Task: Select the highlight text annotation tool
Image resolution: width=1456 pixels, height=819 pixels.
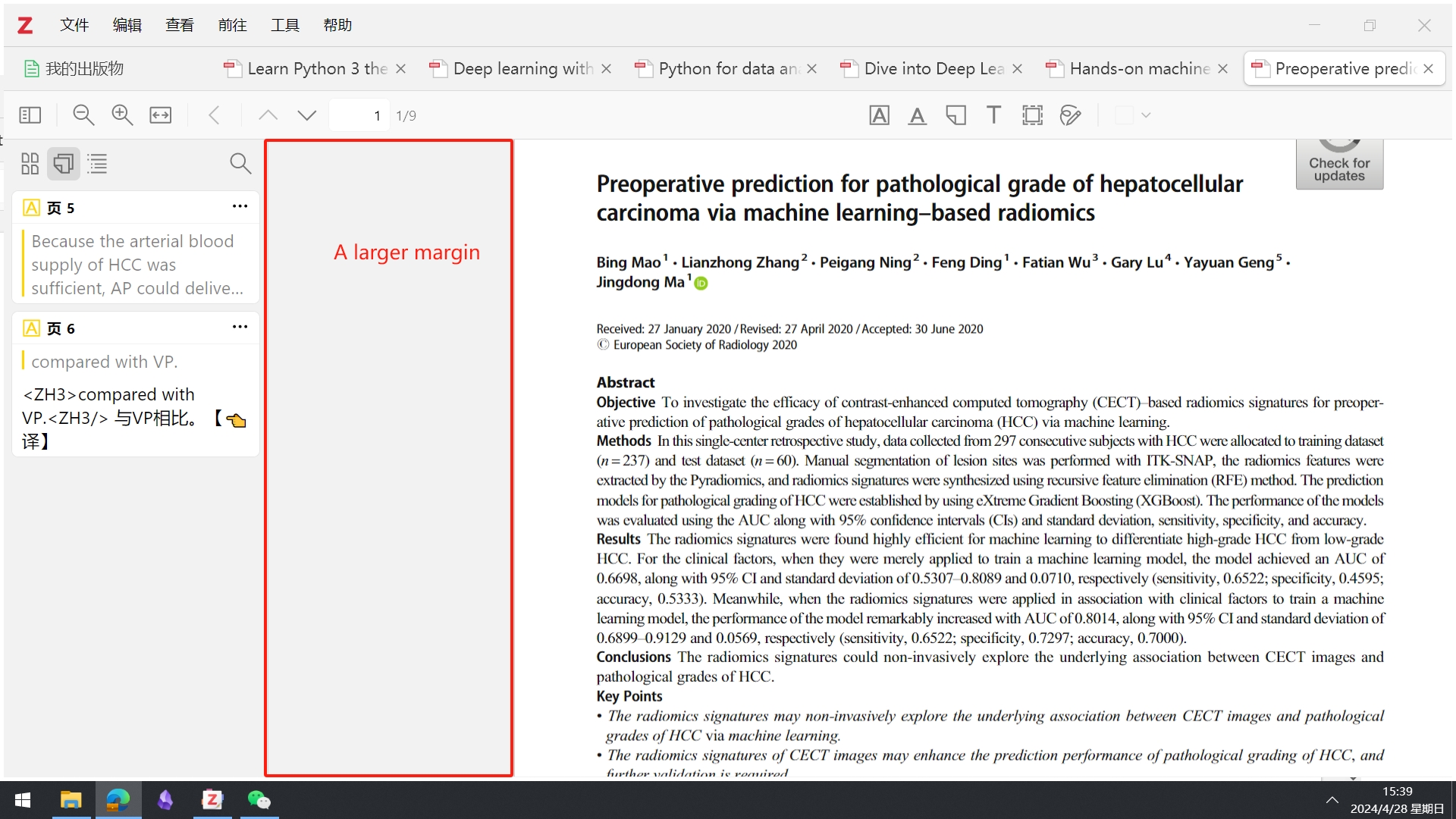Action: tap(879, 115)
